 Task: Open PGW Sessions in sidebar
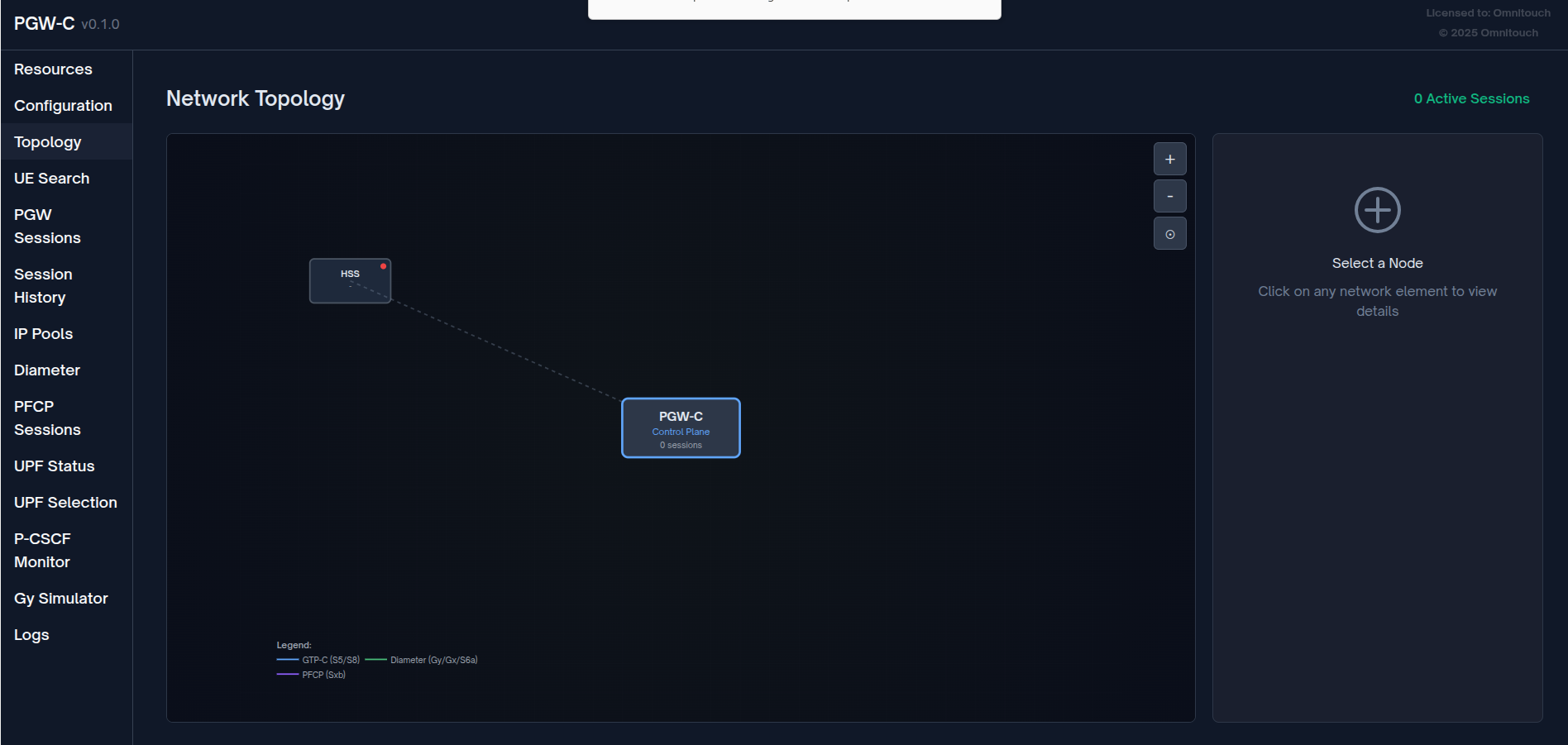(47, 227)
